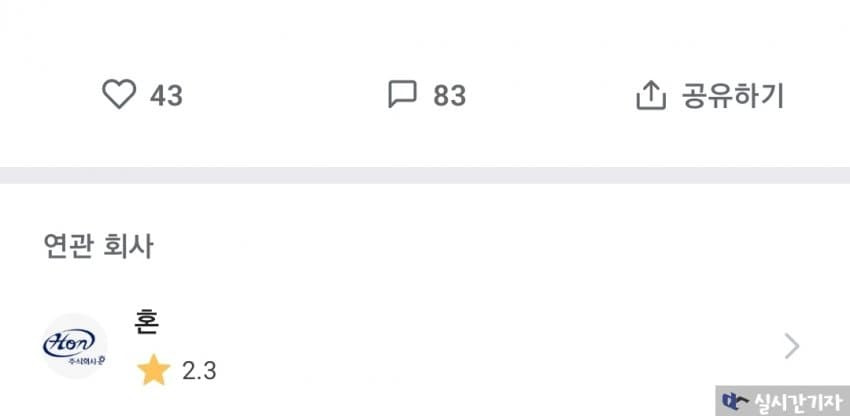
Task: Tap the blue Hon oval emblem
Action: tap(69, 344)
